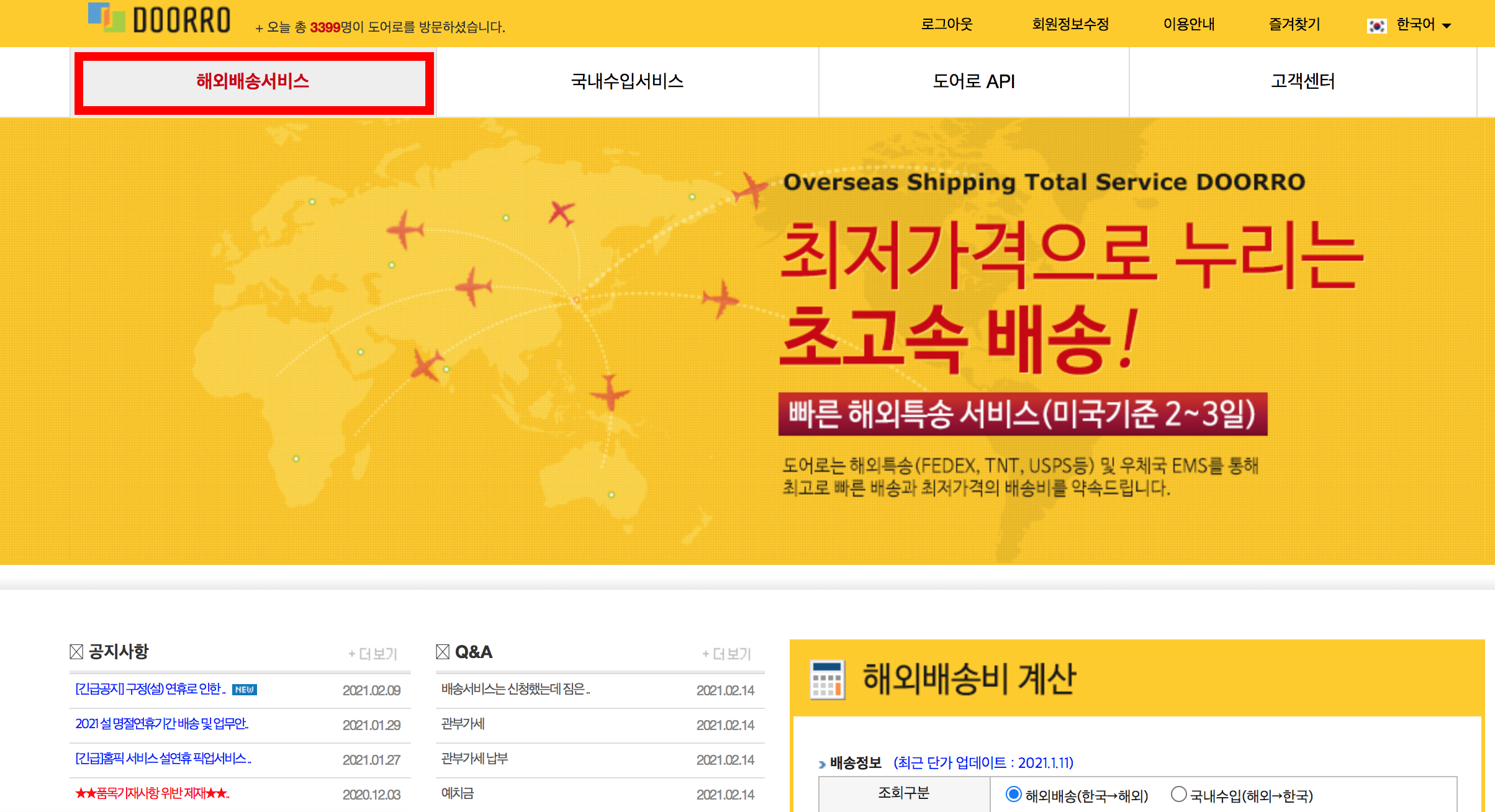This screenshot has width=1495, height=812.
Task: Click the 로그아웃 link
Action: [946, 24]
